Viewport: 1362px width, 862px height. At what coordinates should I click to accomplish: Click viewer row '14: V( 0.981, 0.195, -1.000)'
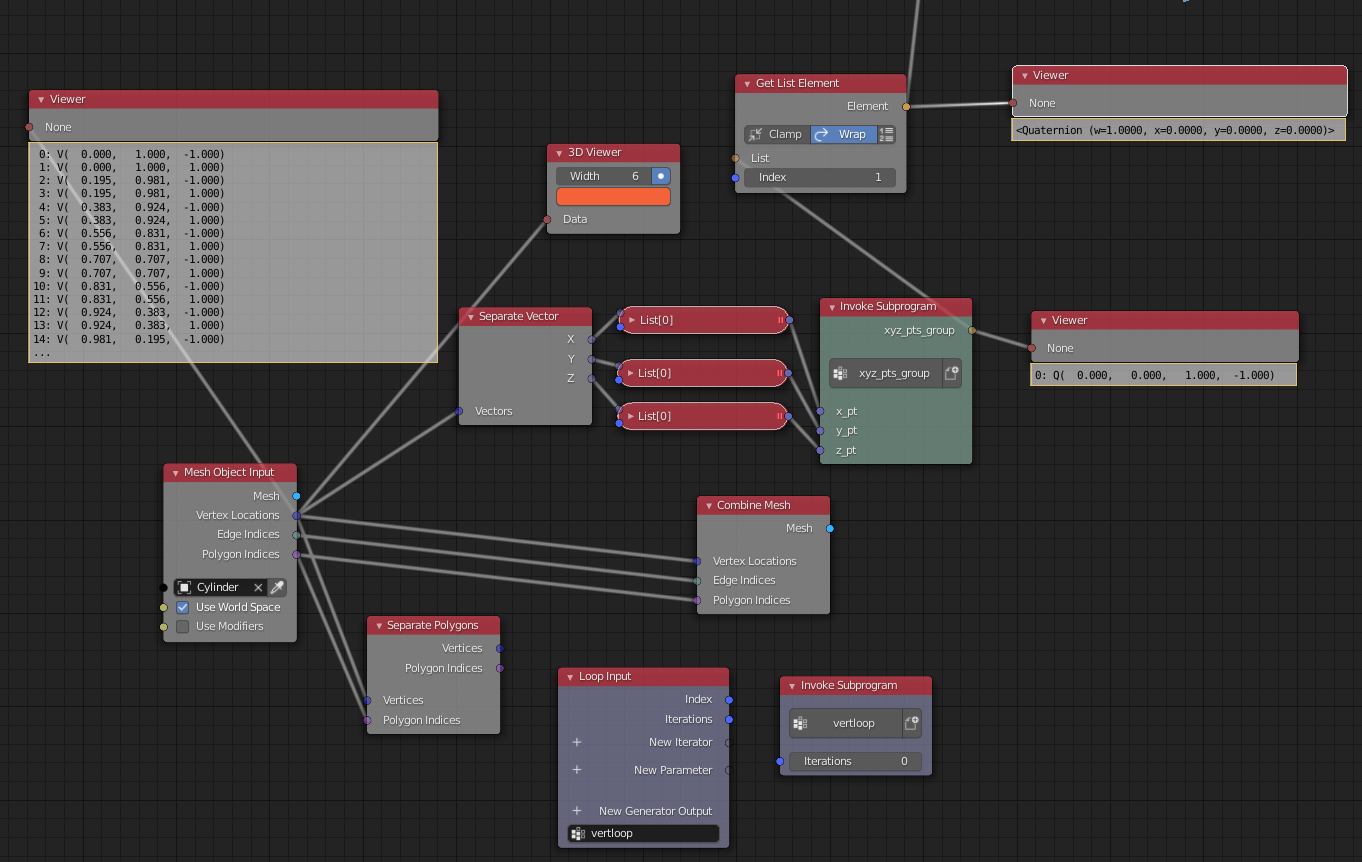[x=129, y=339]
